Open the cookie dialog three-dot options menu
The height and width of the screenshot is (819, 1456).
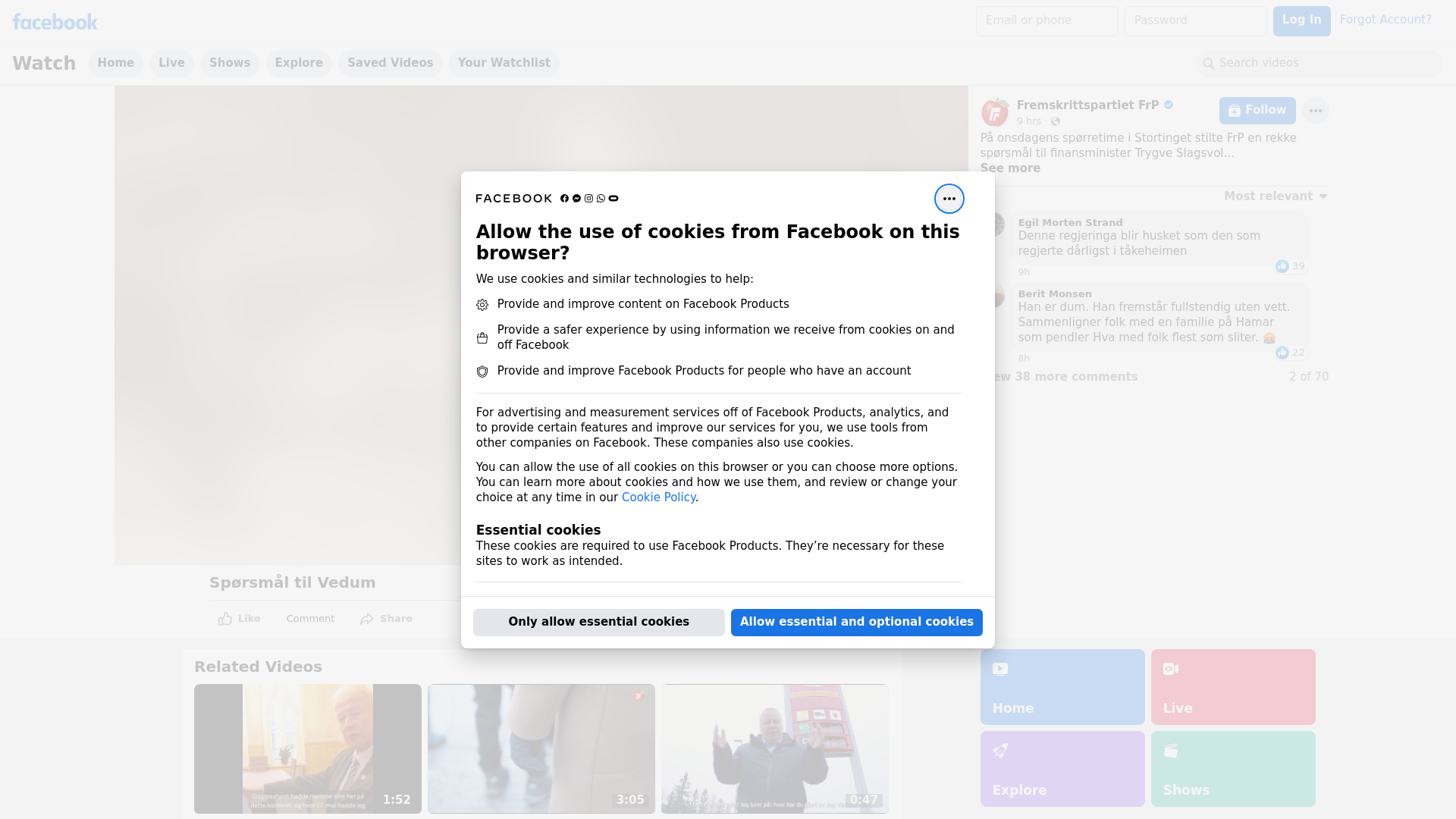[x=949, y=199]
